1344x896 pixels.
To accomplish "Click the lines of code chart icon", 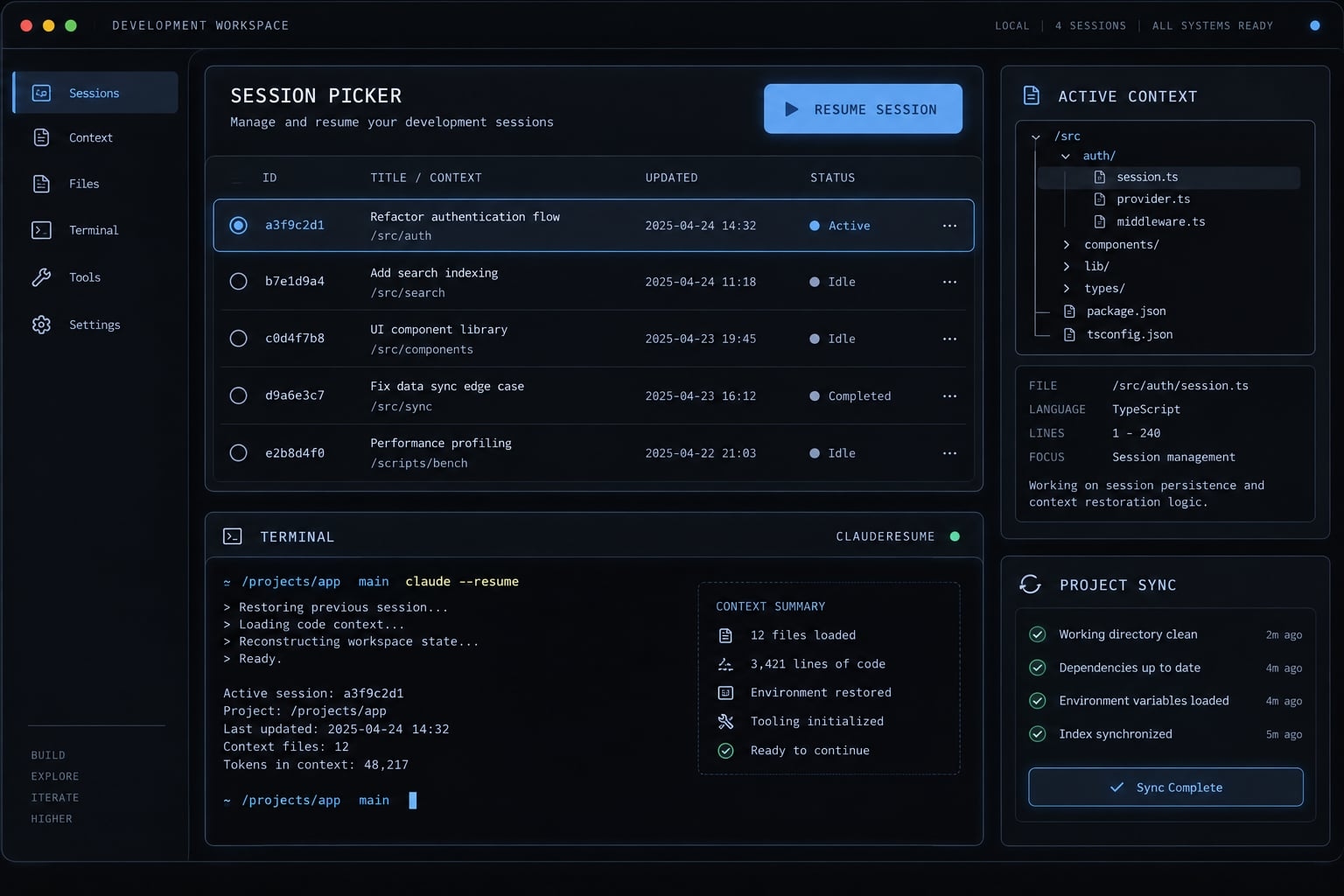I will (725, 664).
